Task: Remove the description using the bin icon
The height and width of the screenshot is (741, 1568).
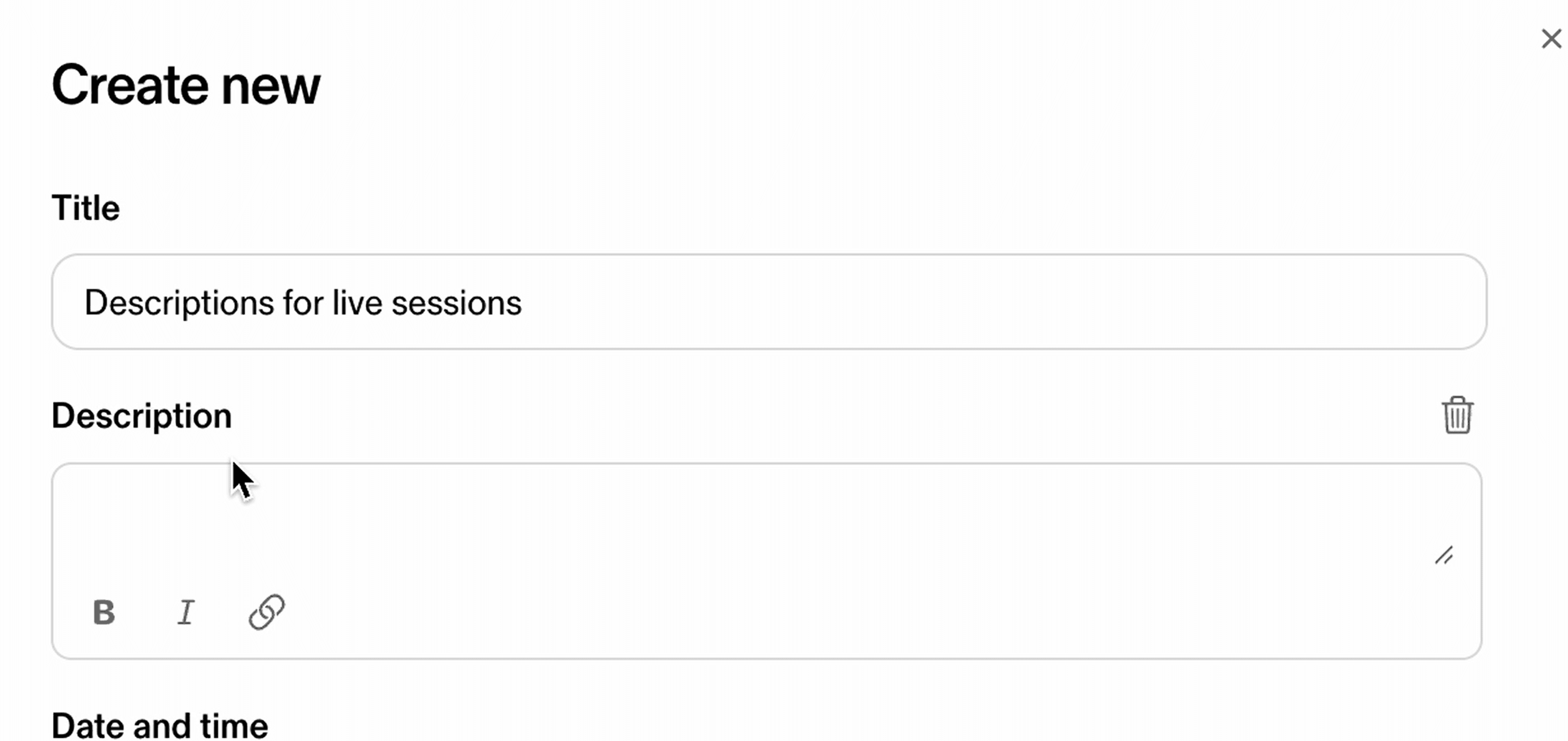Action: 1457,415
